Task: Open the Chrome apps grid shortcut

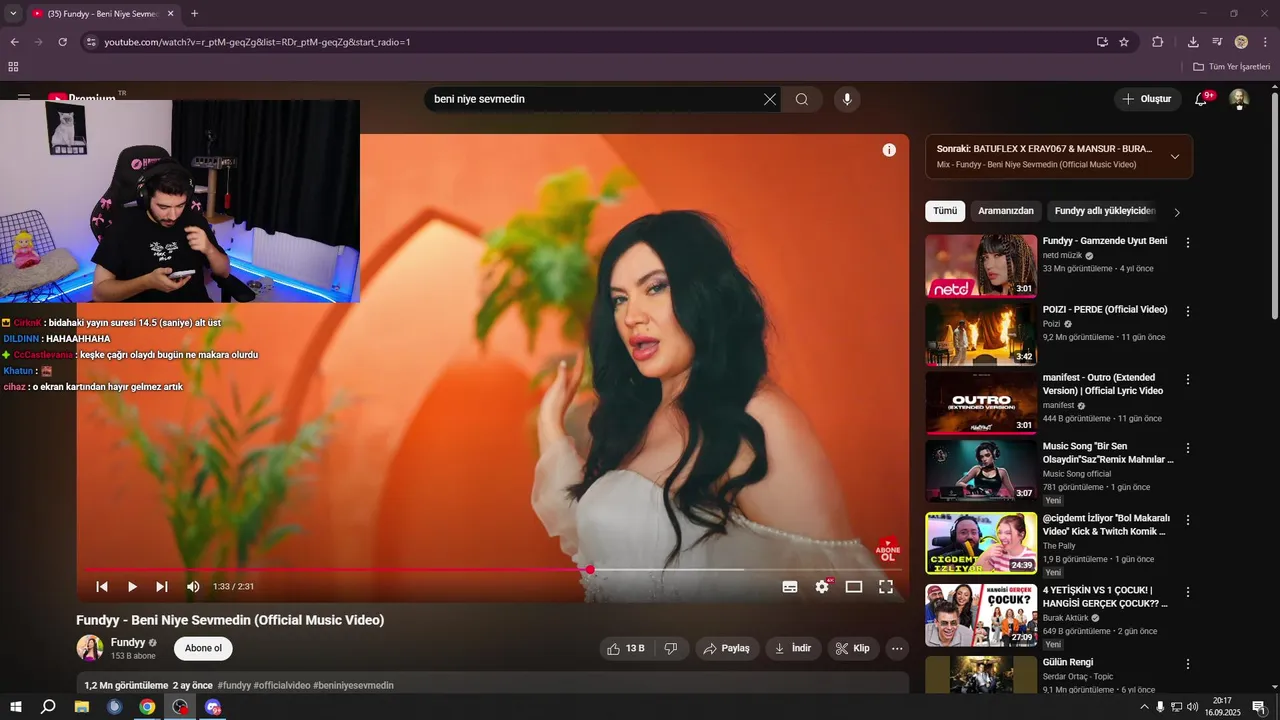Action: pyautogui.click(x=13, y=67)
